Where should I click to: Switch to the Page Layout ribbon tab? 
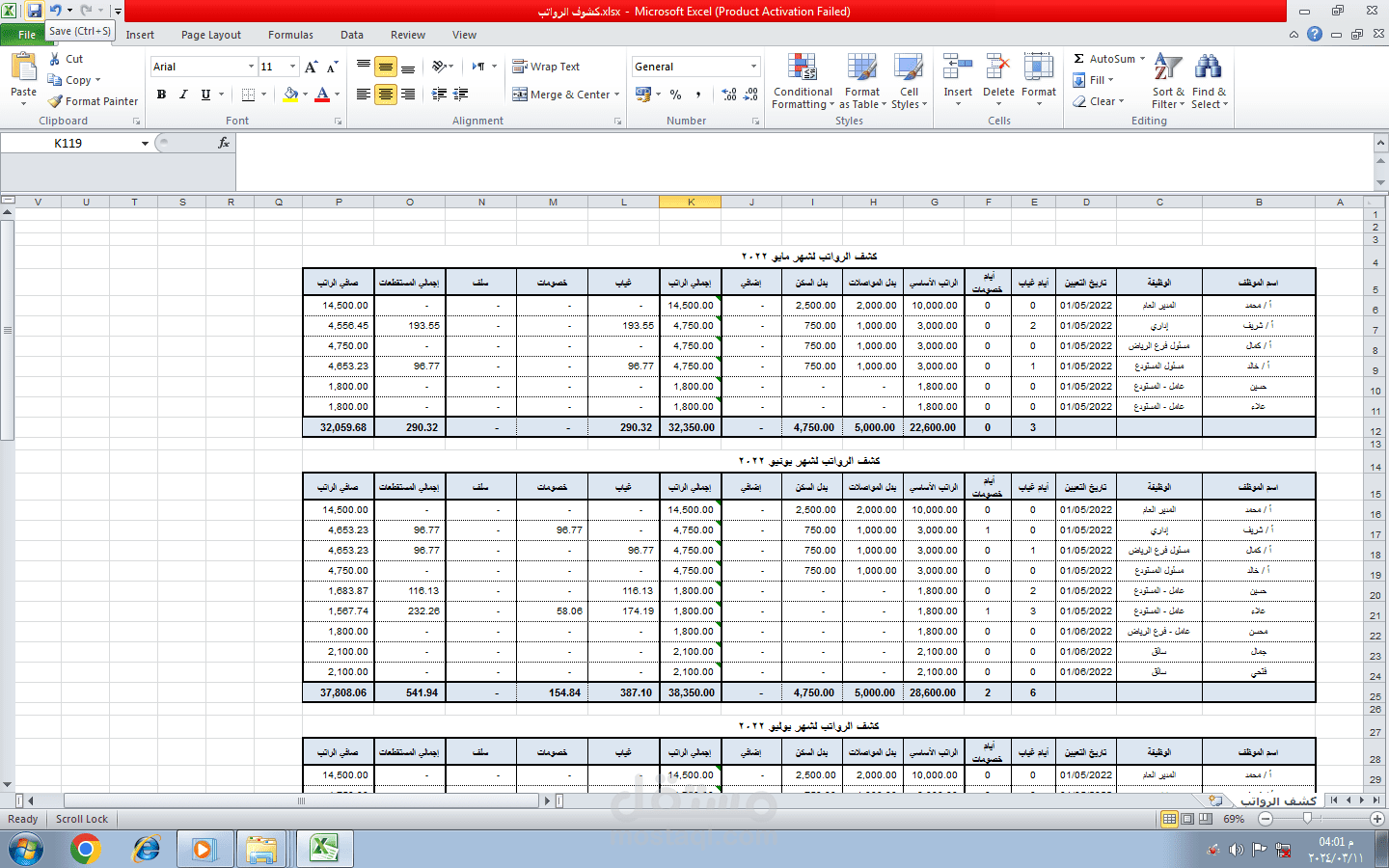pos(211,35)
